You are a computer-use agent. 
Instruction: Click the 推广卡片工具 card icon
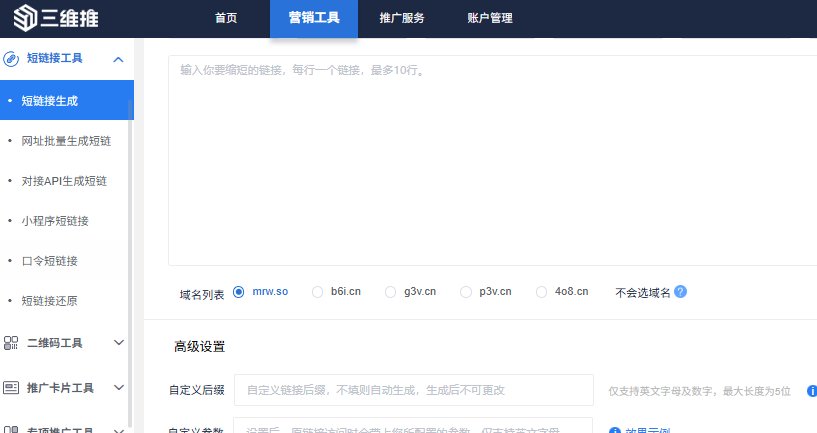pyautogui.click(x=12, y=388)
